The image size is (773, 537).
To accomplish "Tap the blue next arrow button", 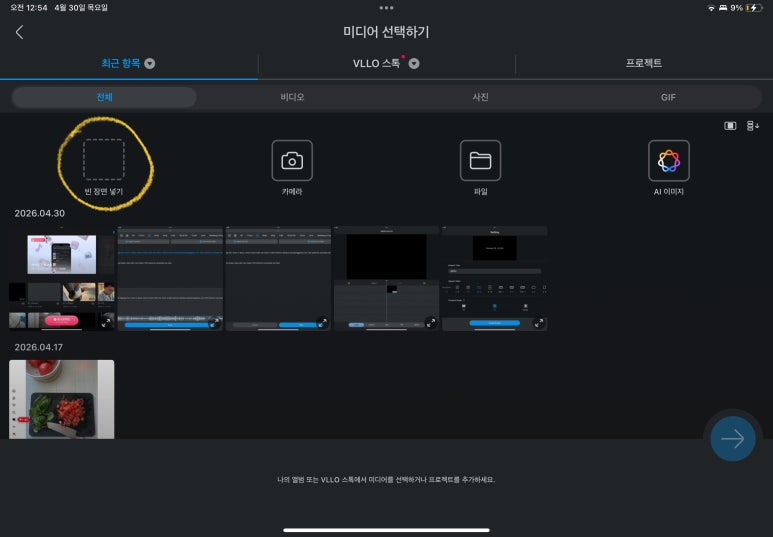I will [x=733, y=438].
